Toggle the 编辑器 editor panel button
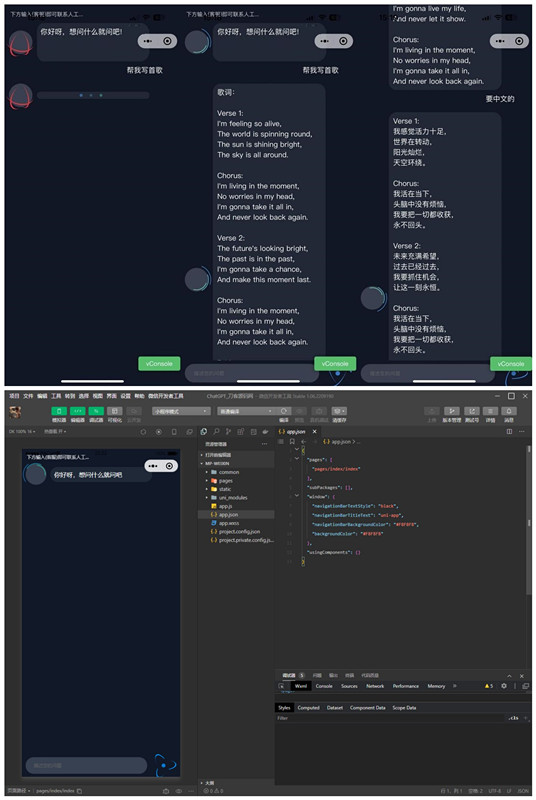536x800 pixels. (x=77, y=411)
